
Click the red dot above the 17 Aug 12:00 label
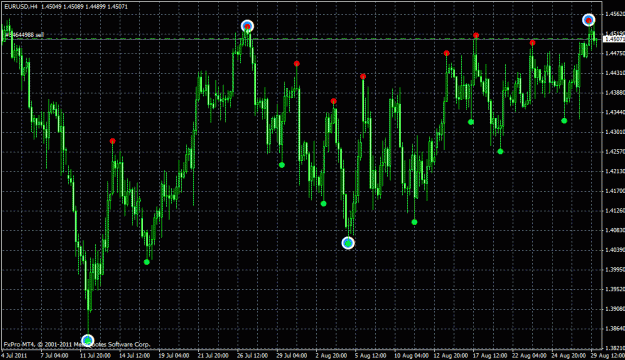(x=476, y=35)
